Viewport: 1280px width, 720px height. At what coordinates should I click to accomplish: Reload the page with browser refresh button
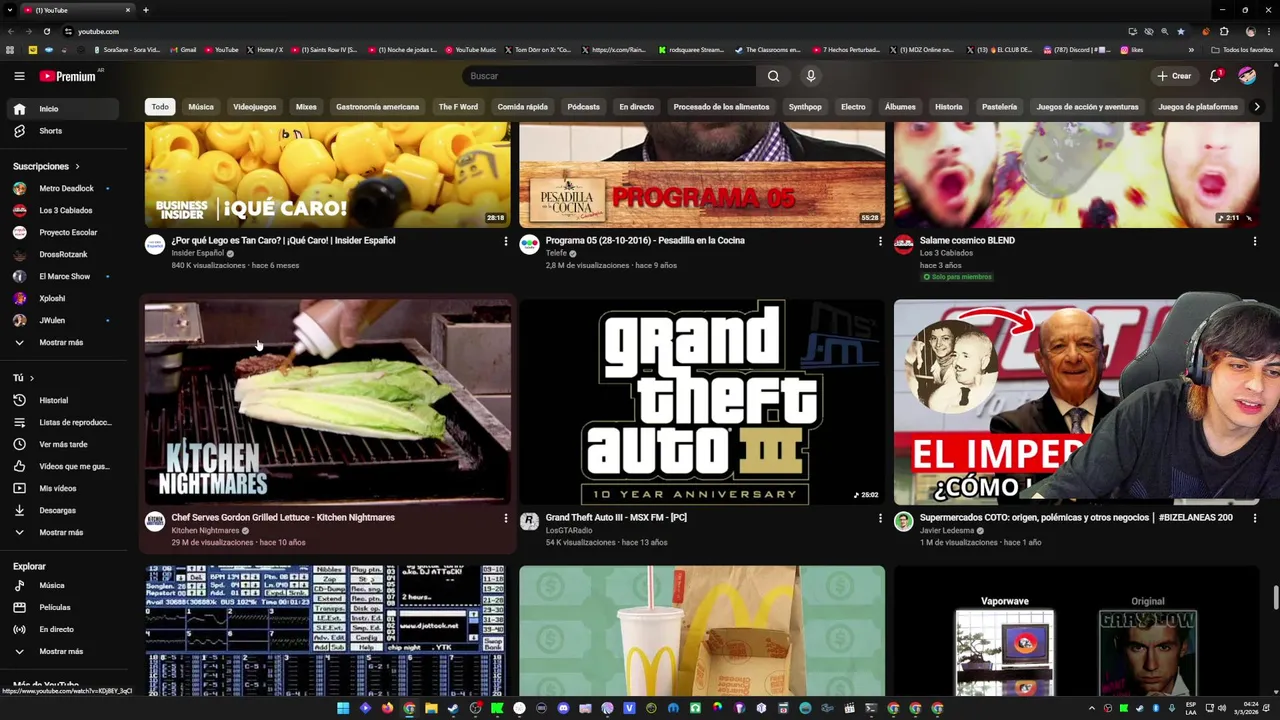click(46, 31)
